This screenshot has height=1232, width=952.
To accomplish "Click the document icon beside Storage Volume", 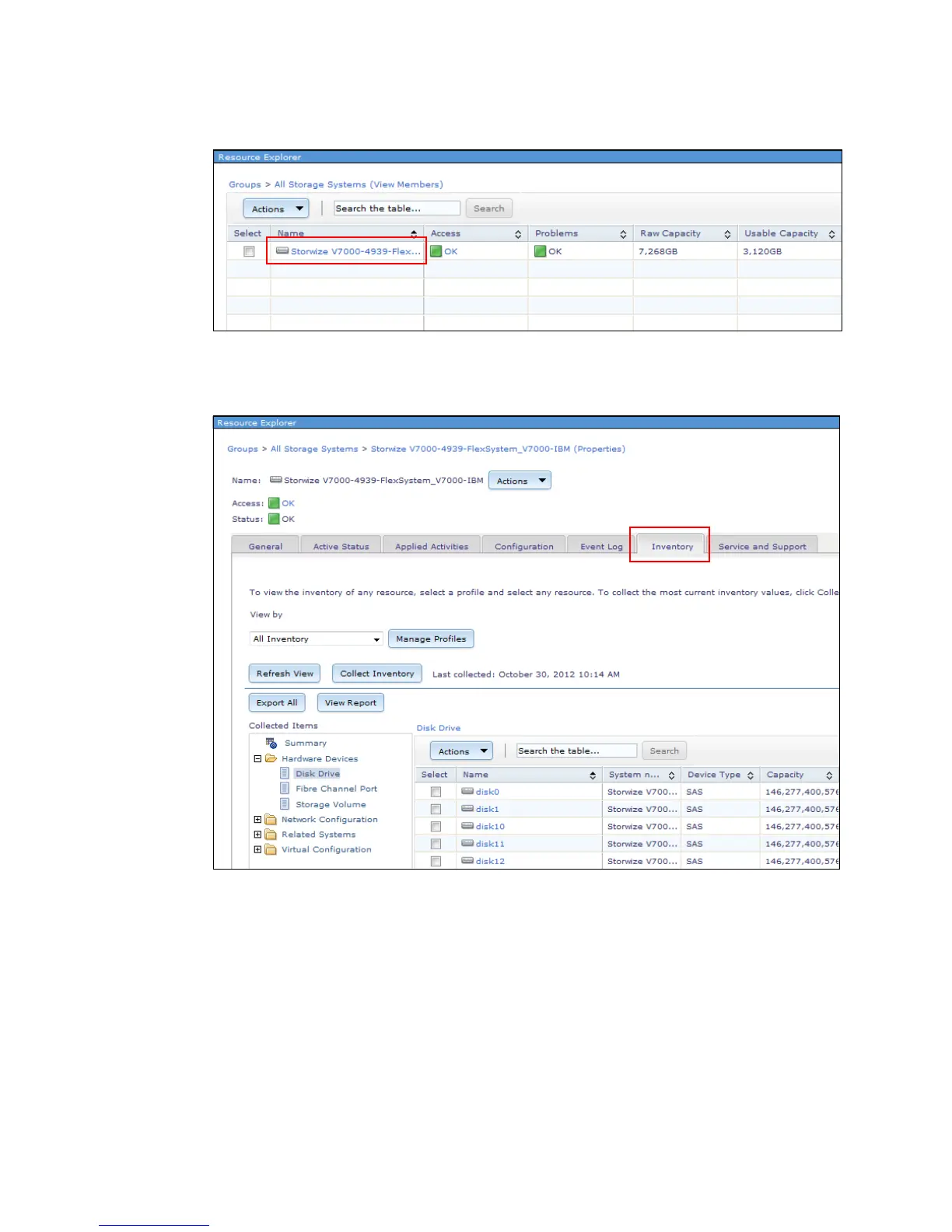I will (285, 803).
